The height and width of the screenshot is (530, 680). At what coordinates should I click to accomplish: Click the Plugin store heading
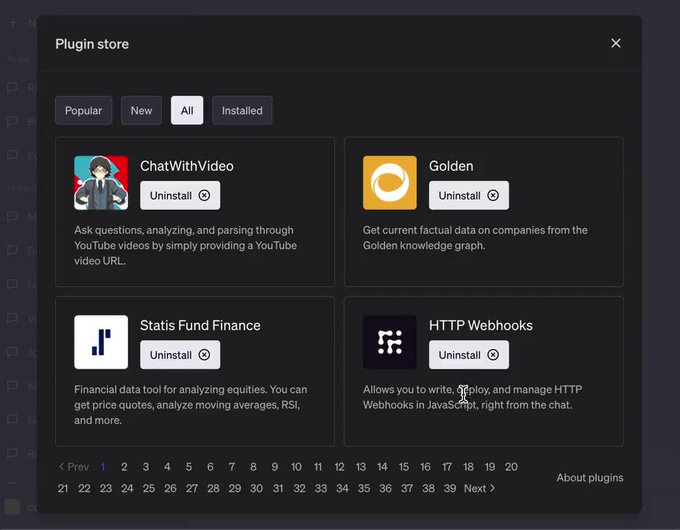tap(92, 44)
